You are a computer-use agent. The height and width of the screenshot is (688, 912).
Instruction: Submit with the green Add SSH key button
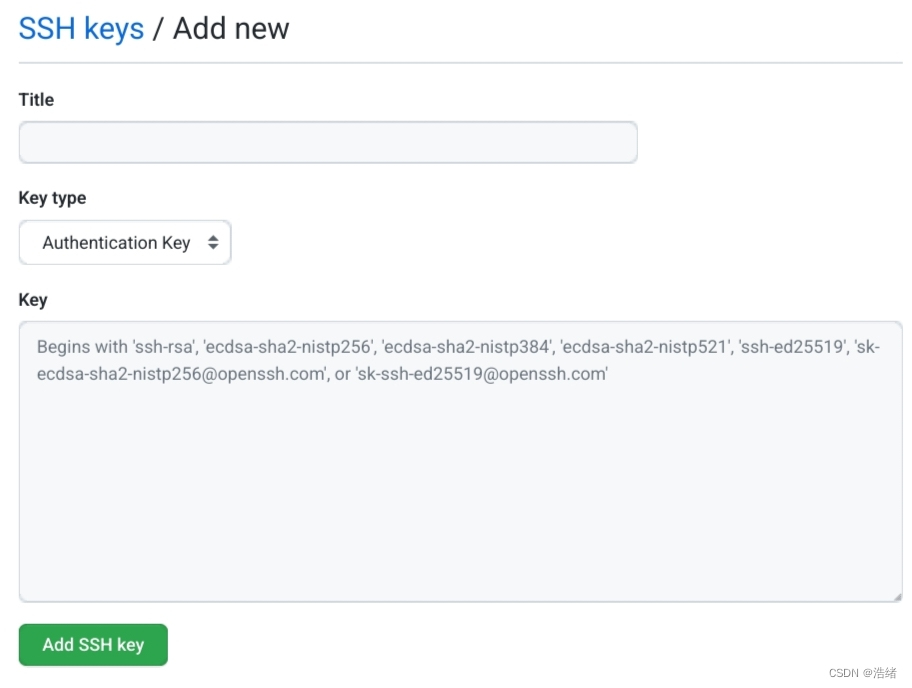pyautogui.click(x=93, y=645)
